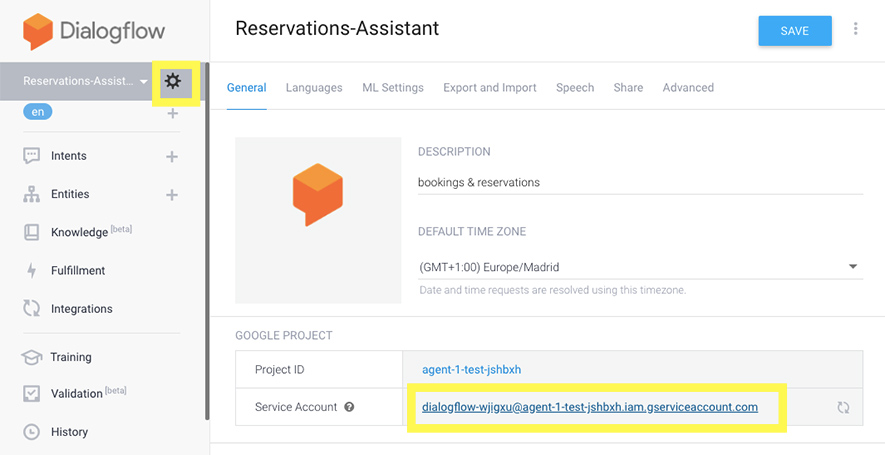
Task: Open Intents in the sidebar
Action: pos(69,156)
